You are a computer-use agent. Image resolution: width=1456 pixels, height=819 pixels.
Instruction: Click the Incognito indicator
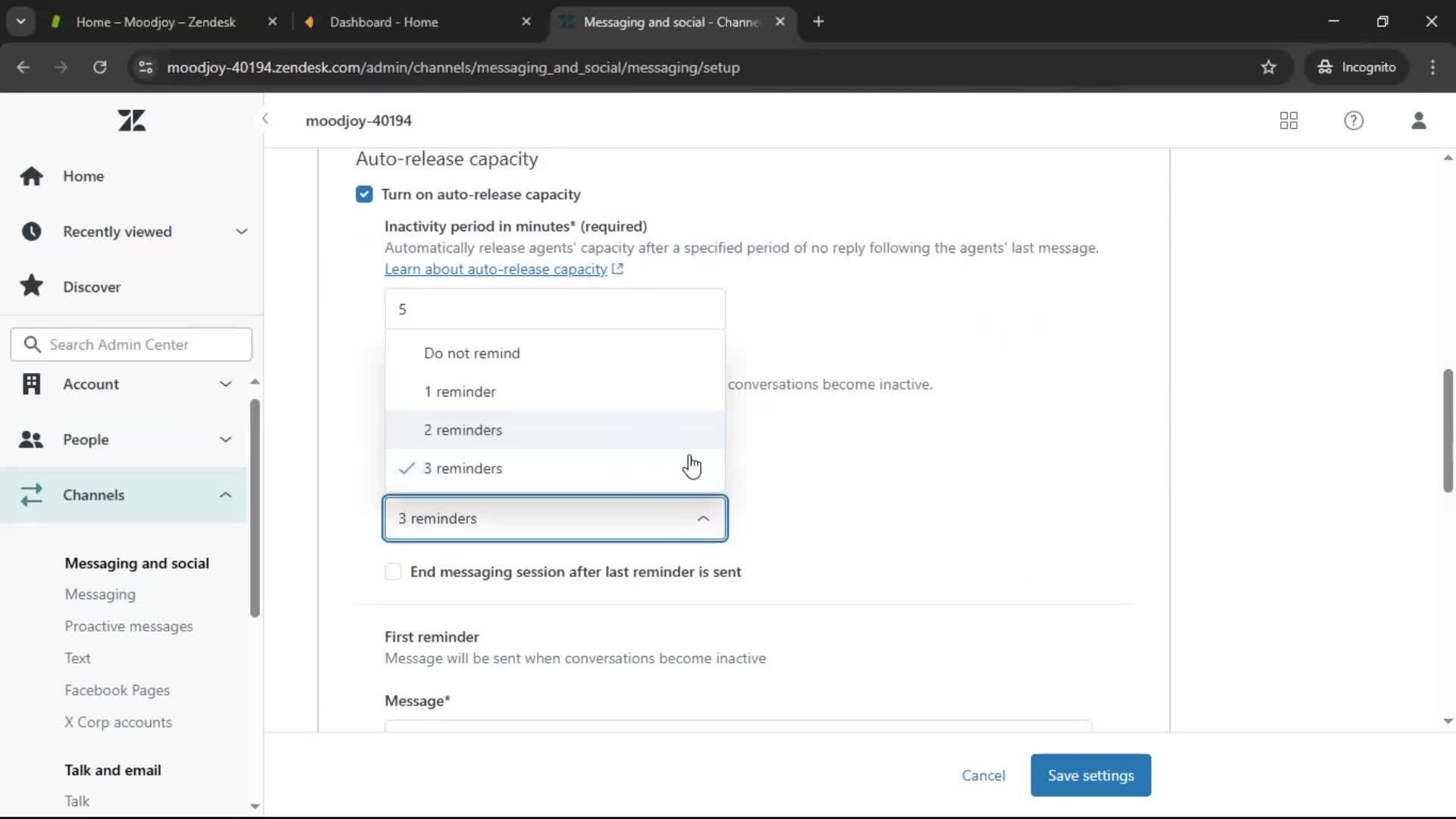1357,67
